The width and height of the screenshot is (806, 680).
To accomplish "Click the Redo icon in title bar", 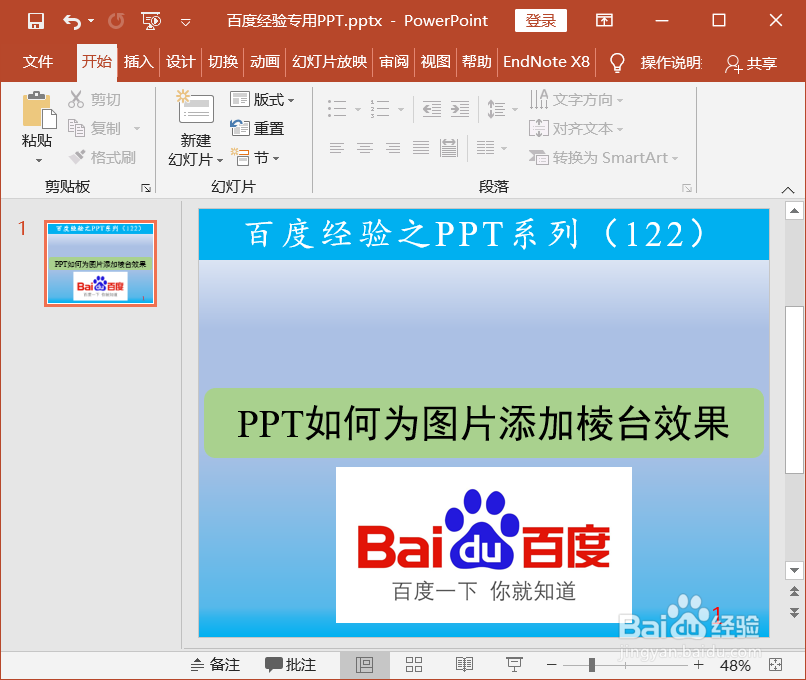I will 116,21.
